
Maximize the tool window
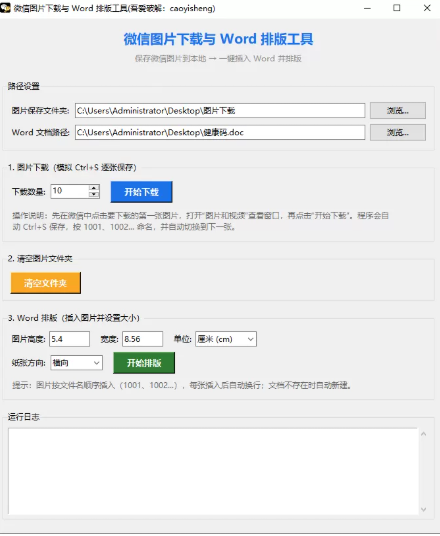pyautogui.click(x=397, y=8)
